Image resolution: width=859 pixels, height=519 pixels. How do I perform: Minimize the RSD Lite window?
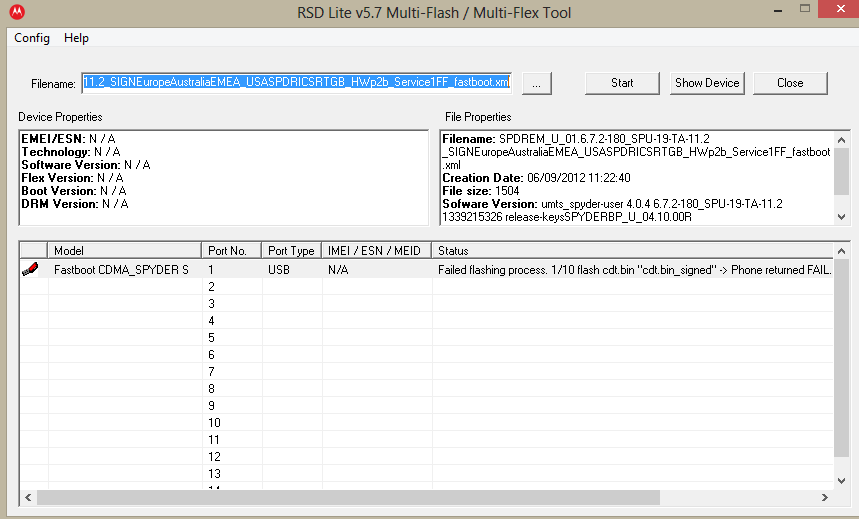(x=777, y=10)
